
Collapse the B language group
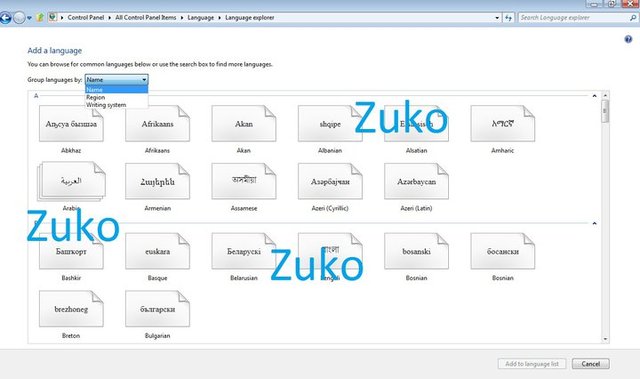594,224
